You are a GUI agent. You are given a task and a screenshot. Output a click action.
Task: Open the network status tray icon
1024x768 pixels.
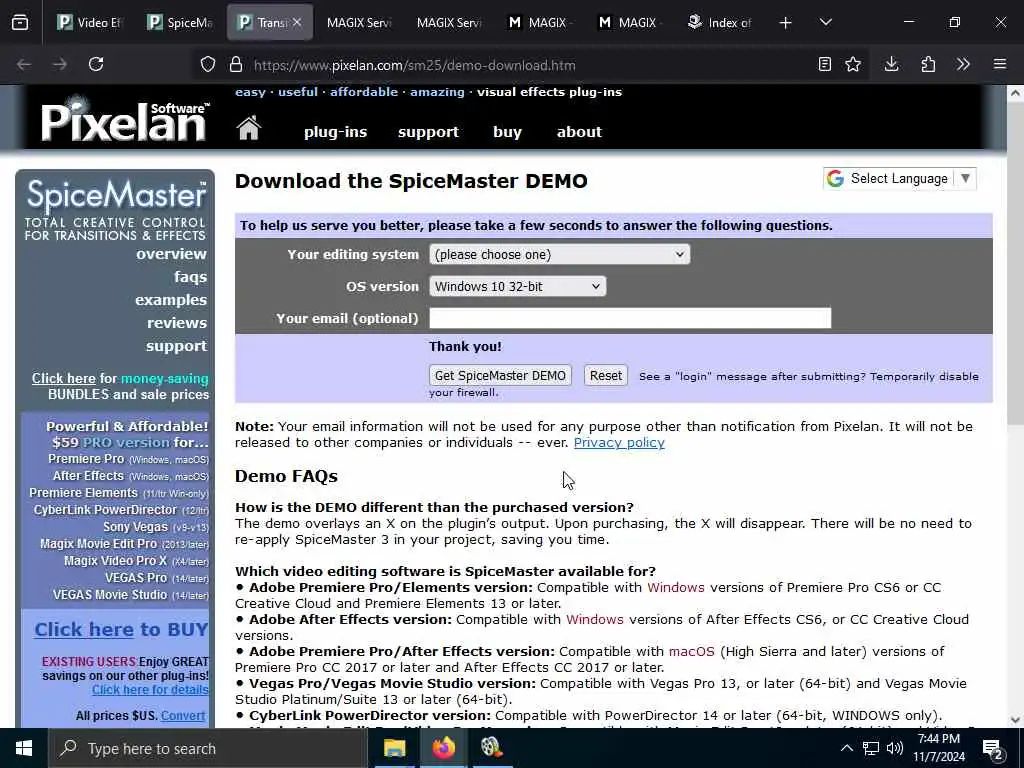[871, 748]
